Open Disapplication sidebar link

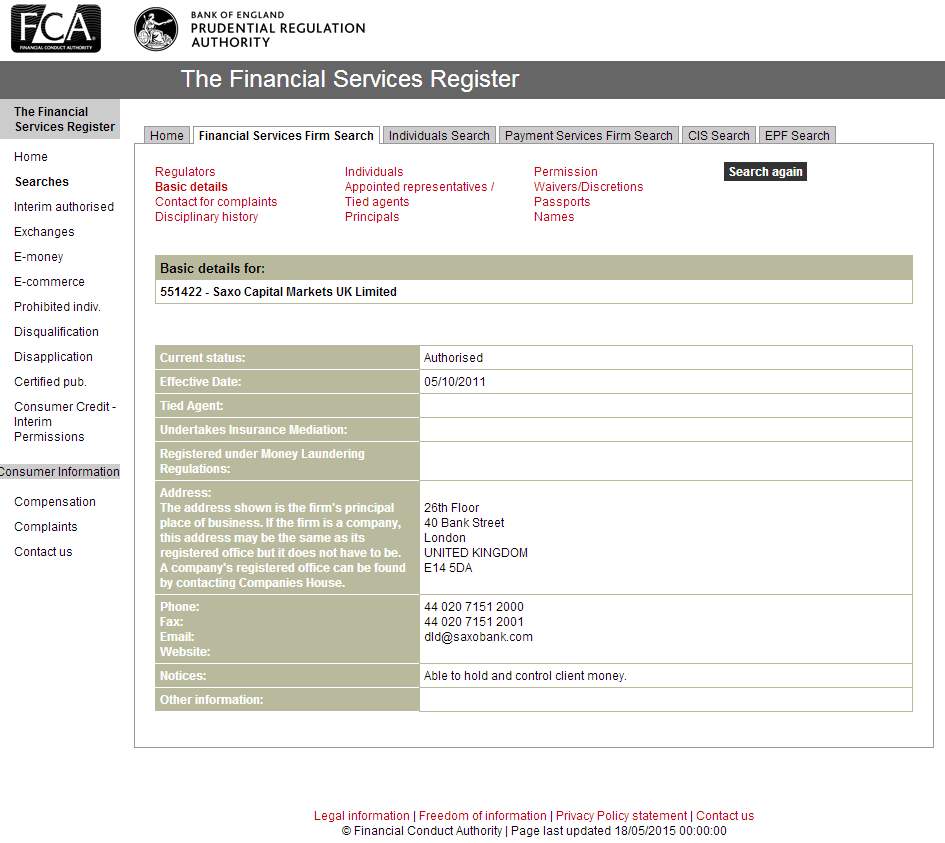click(53, 357)
